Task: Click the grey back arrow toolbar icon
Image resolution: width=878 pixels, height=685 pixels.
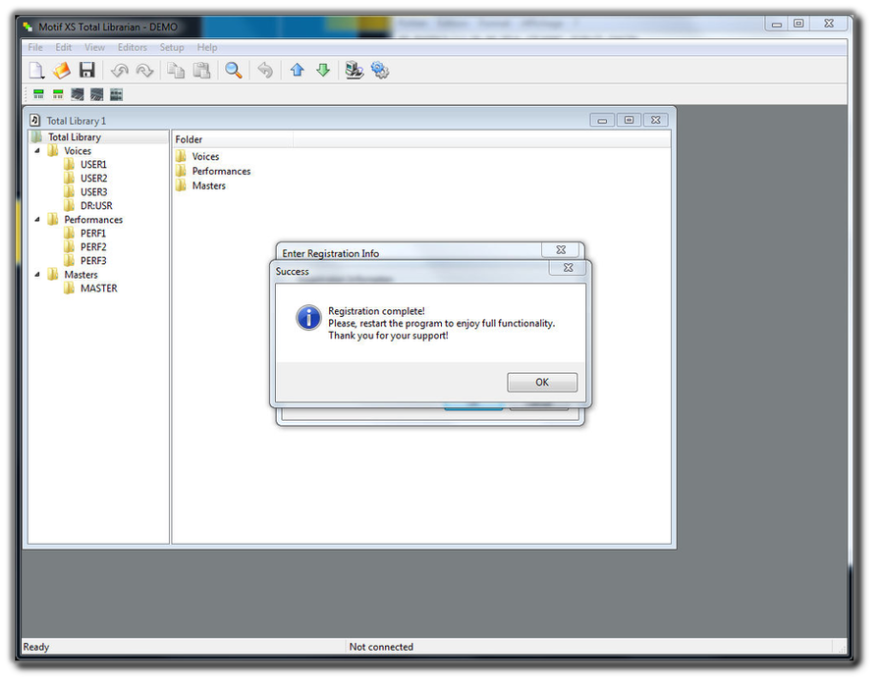Action: [265, 71]
